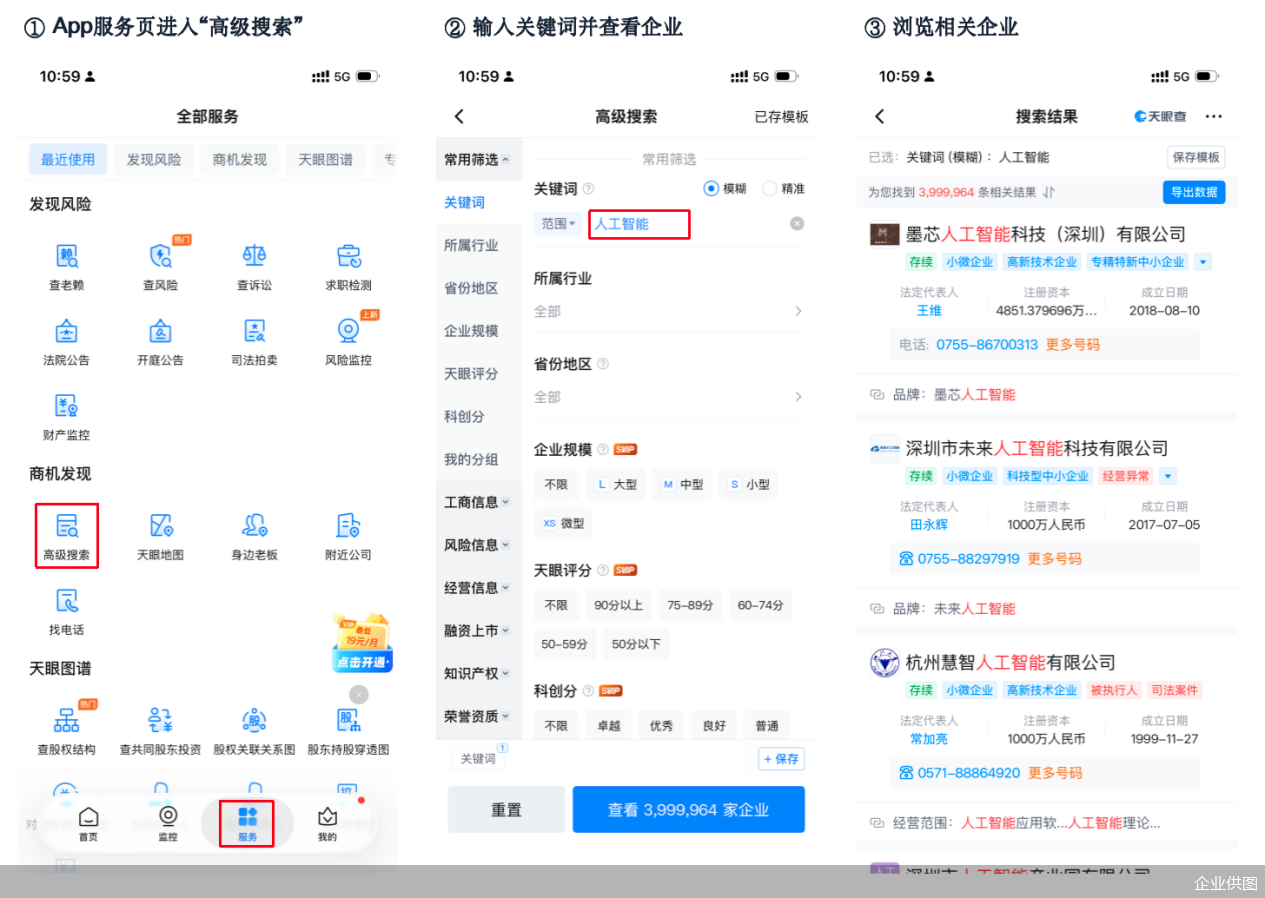Click the 人工智能 keyword input field

pyautogui.click(x=639, y=224)
